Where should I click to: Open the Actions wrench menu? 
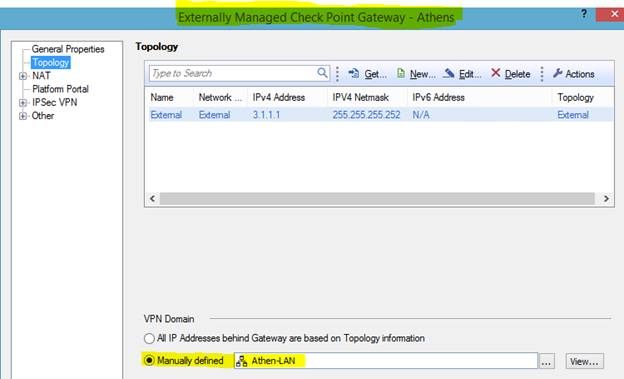pyautogui.click(x=573, y=74)
